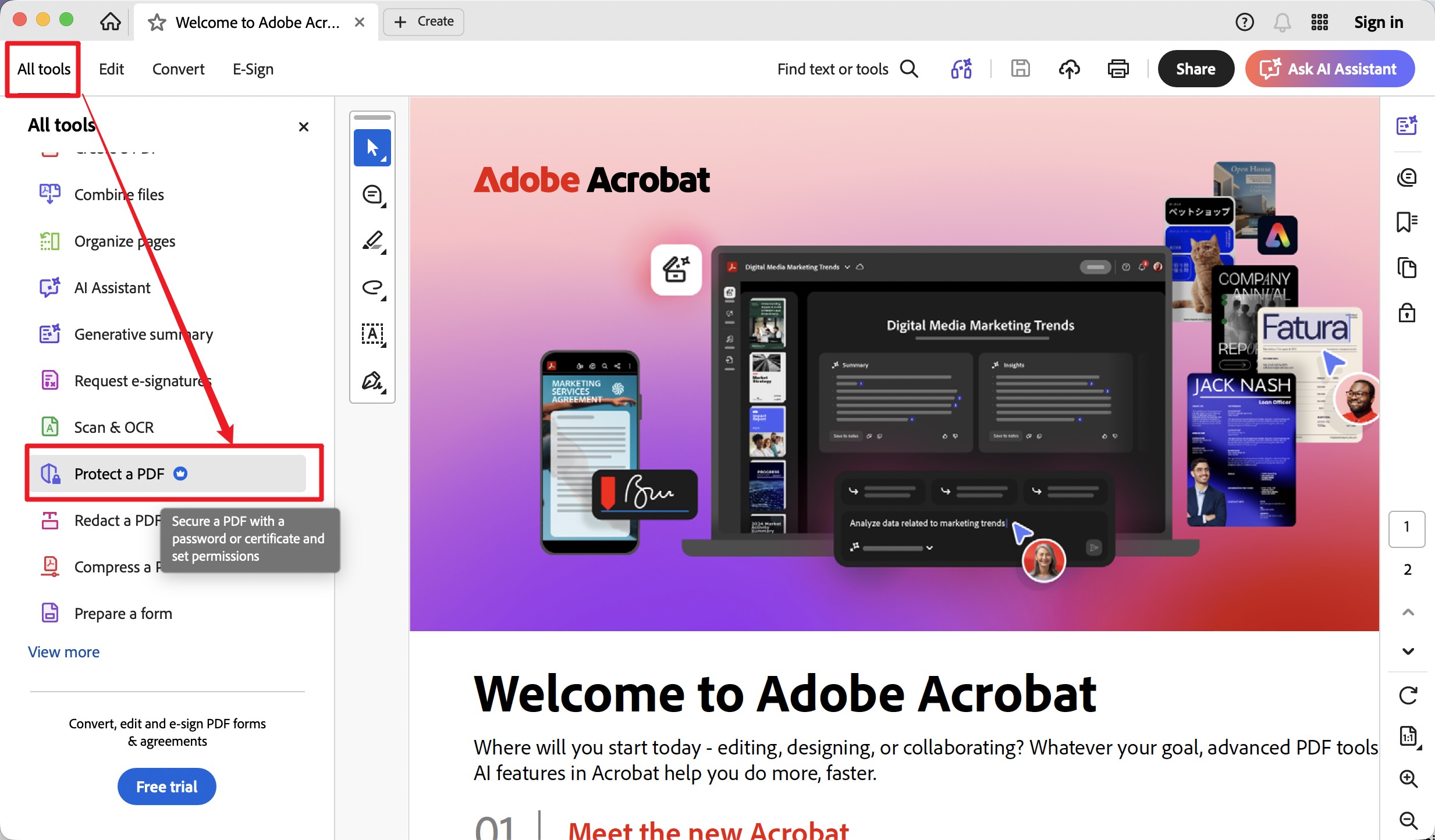The width and height of the screenshot is (1435, 840).
Task: Select AI Assistant in All tools list
Action: (x=169, y=287)
